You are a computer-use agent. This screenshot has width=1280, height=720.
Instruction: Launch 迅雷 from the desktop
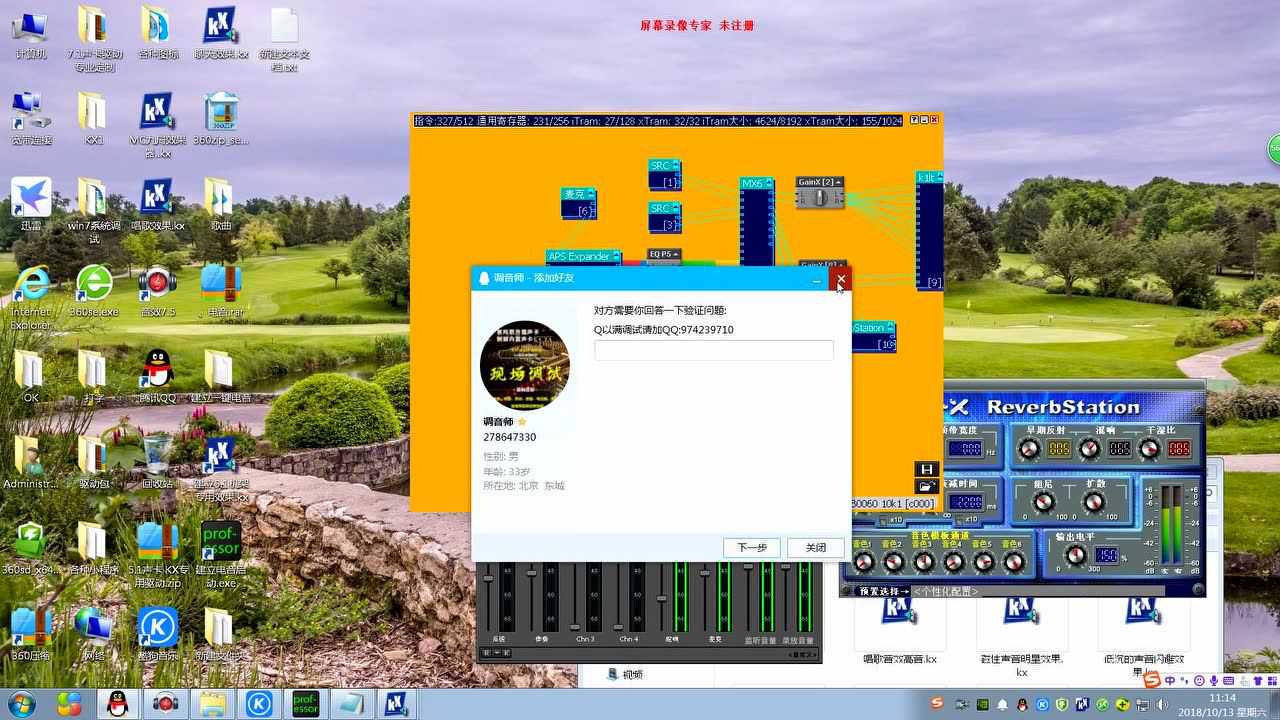click(x=31, y=205)
